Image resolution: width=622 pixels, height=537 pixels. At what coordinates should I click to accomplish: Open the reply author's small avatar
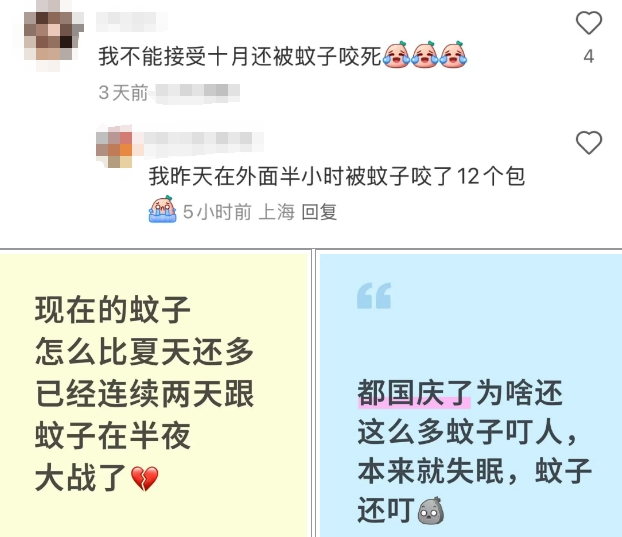tap(115, 147)
